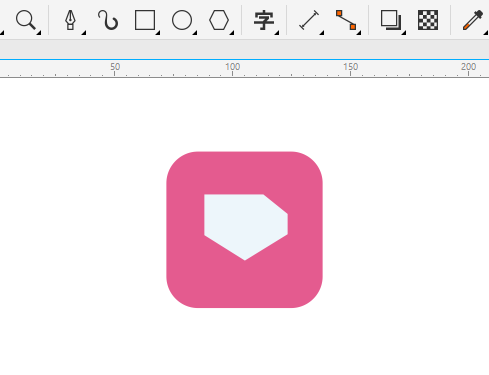The width and height of the screenshot is (489, 375).
Task: Expand the Polygon tool flyout triangle
Action: pos(232,33)
